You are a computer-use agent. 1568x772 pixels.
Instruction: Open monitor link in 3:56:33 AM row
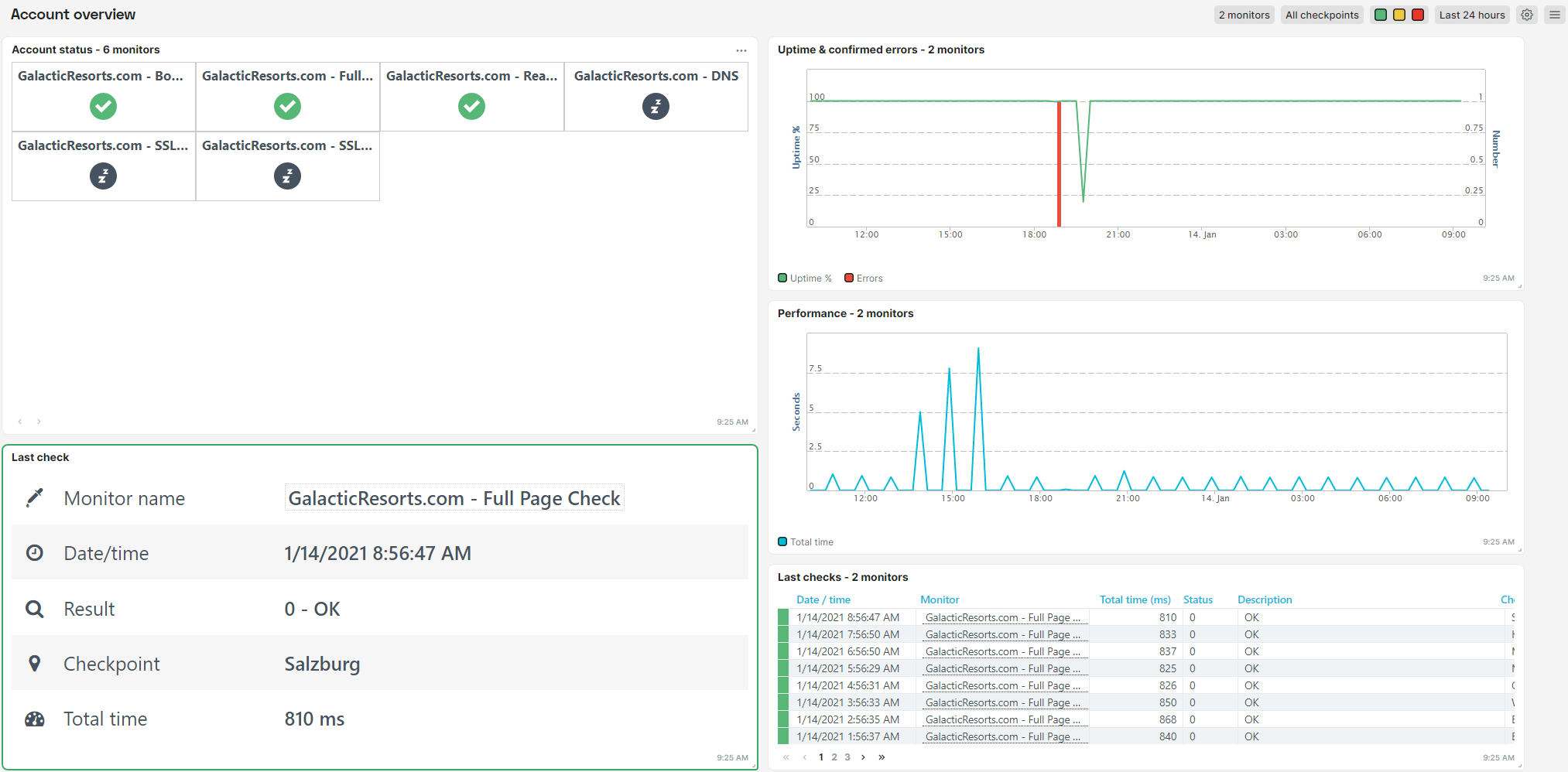point(1003,702)
